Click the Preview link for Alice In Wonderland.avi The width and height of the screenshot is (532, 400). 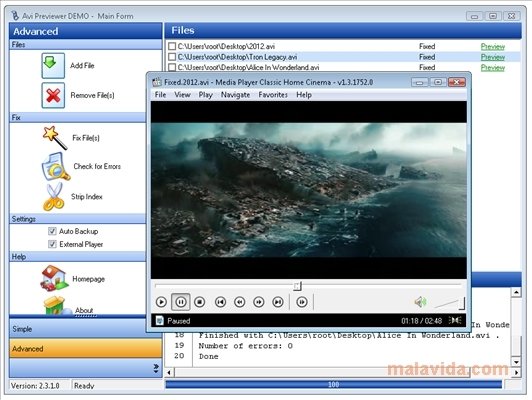(493, 68)
